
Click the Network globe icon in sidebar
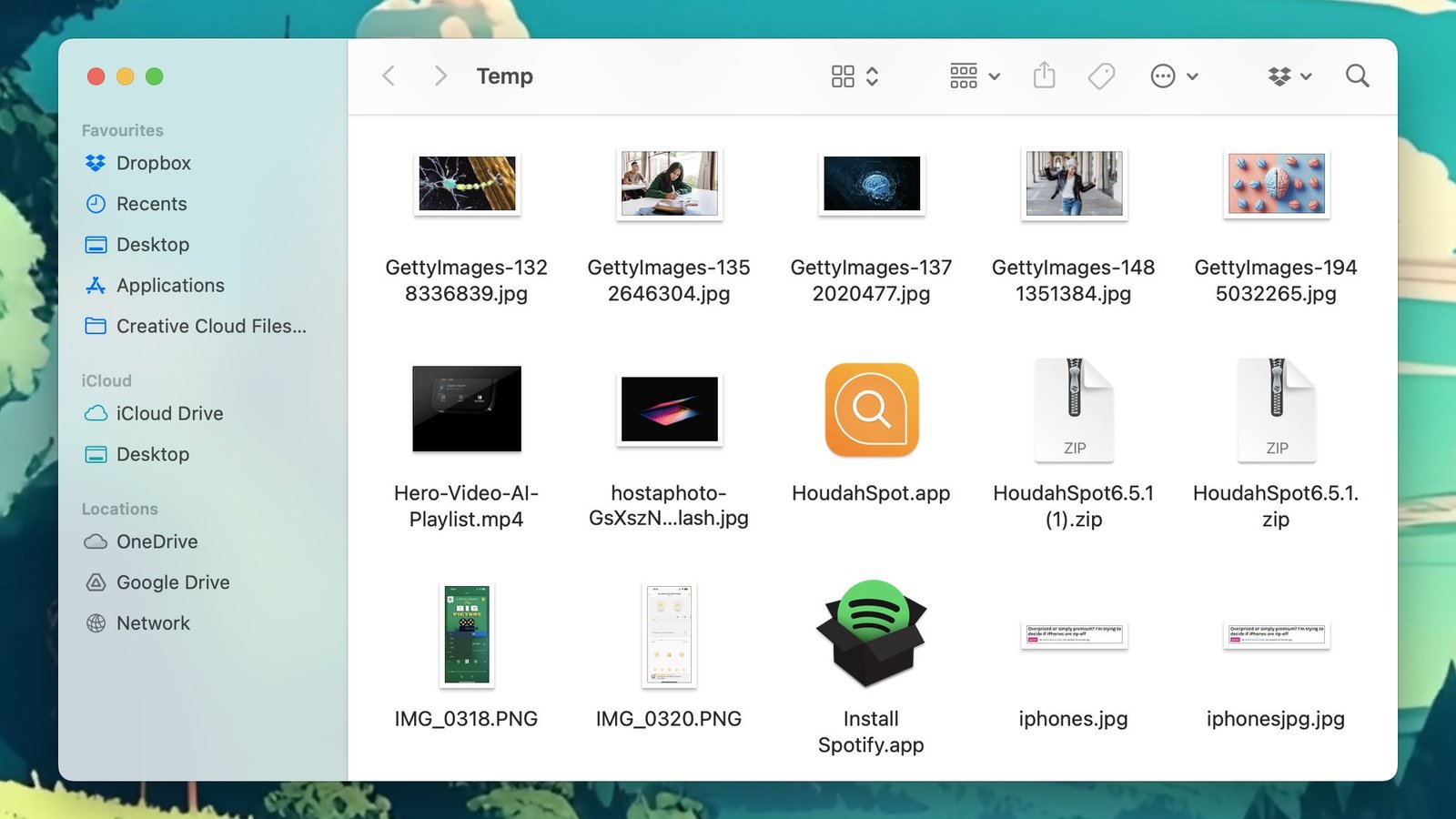96,623
